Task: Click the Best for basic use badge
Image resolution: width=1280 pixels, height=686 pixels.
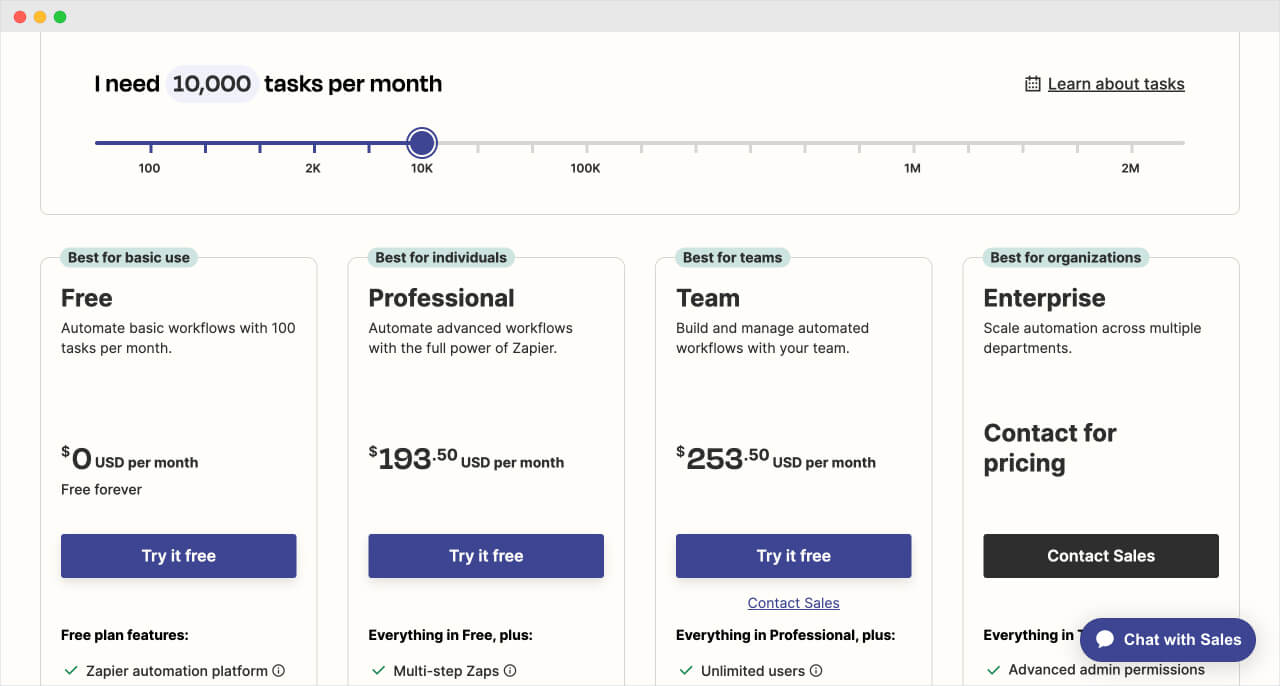Action: (129, 257)
